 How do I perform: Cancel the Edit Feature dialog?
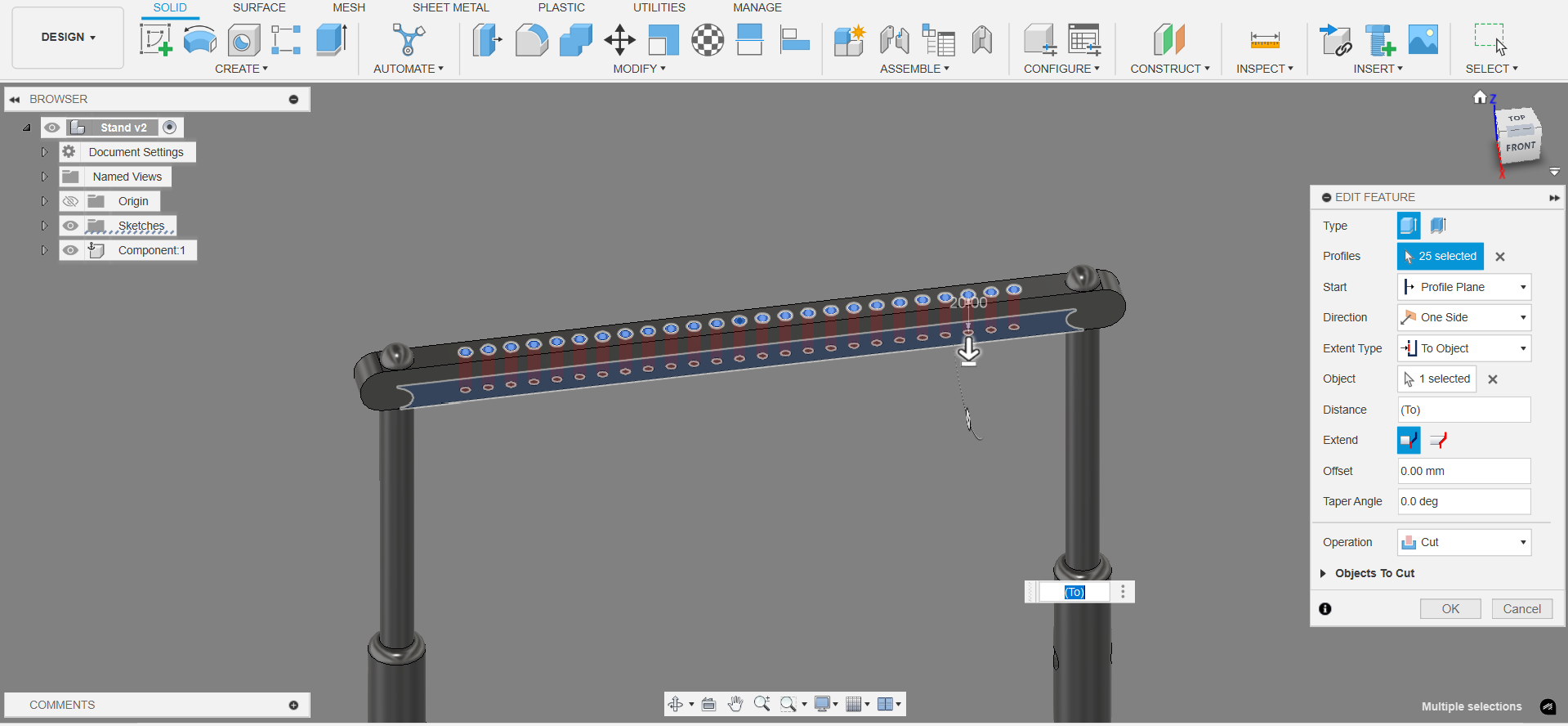pos(1522,609)
